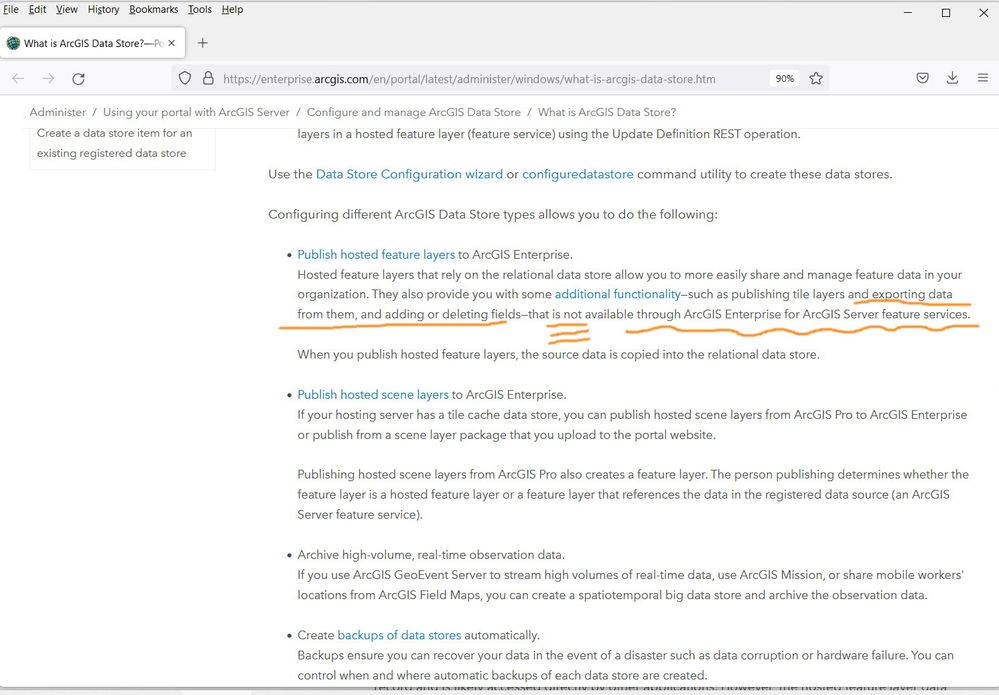Open 'Publish hosted feature layers' link

[376, 254]
